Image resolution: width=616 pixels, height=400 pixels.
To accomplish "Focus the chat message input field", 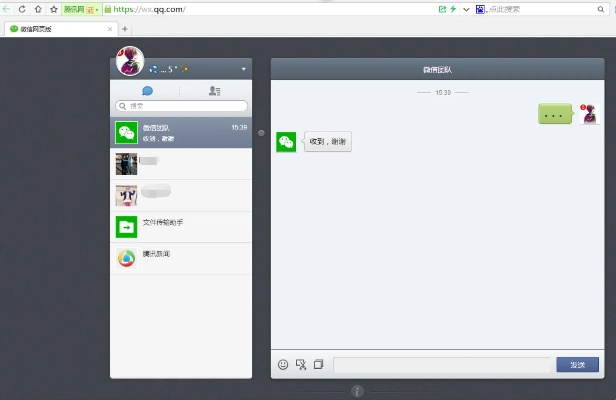I will click(x=441, y=365).
